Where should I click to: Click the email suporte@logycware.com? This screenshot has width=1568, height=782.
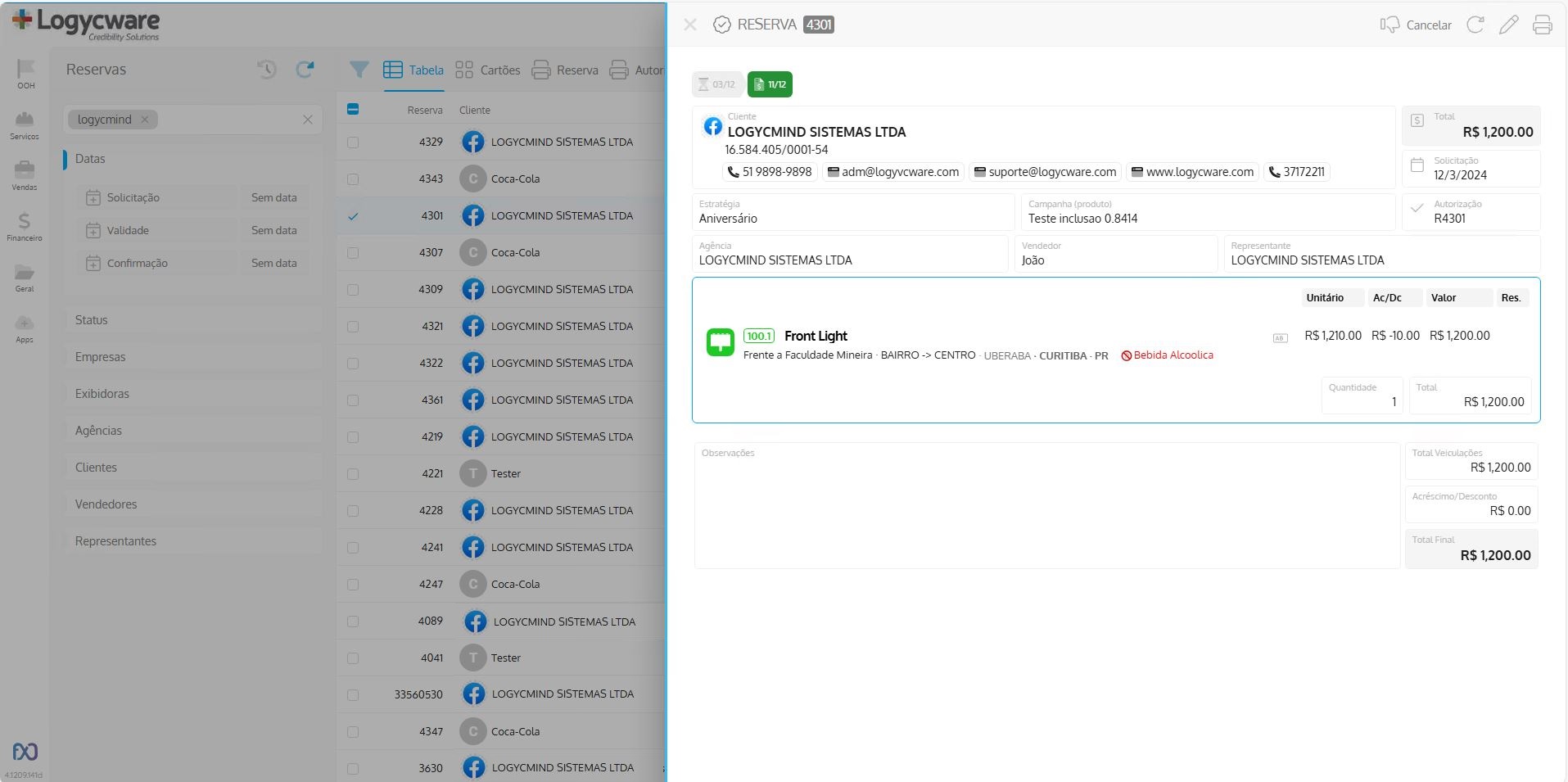pos(1045,172)
